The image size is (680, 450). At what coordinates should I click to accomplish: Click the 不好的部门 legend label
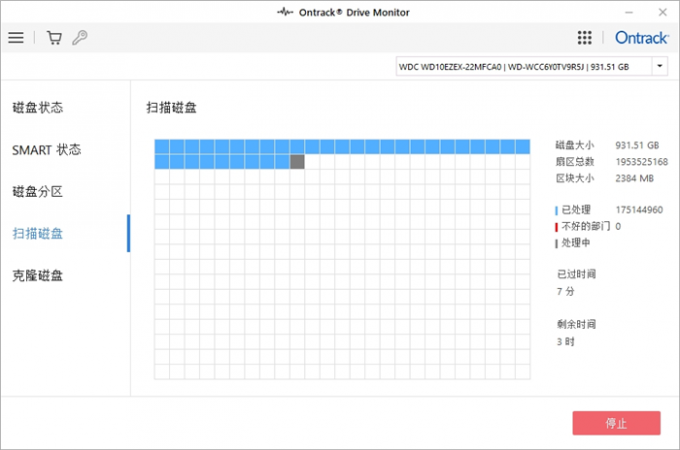pos(585,226)
